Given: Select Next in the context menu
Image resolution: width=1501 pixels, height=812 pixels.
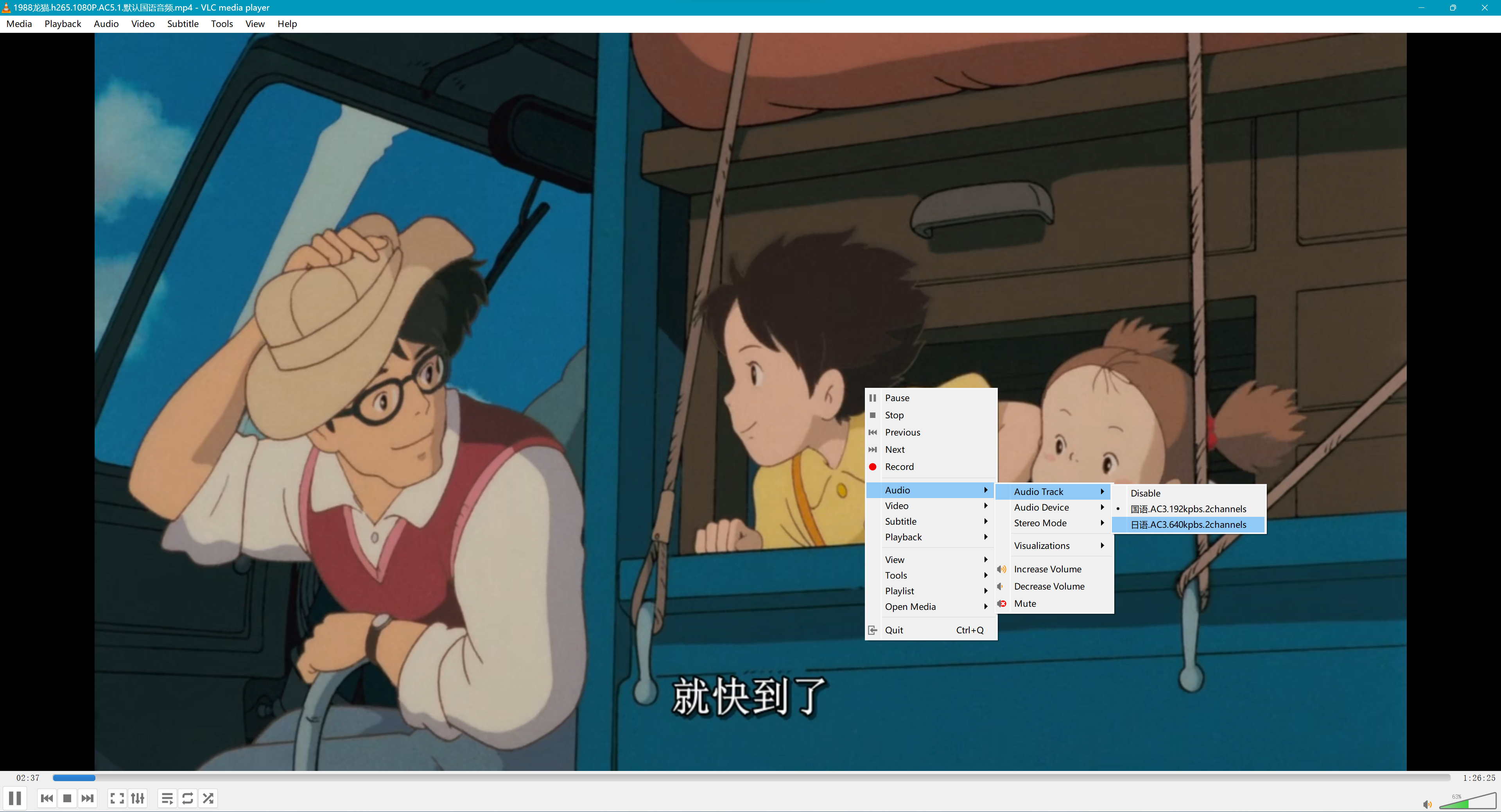Looking at the screenshot, I should tap(931, 450).
